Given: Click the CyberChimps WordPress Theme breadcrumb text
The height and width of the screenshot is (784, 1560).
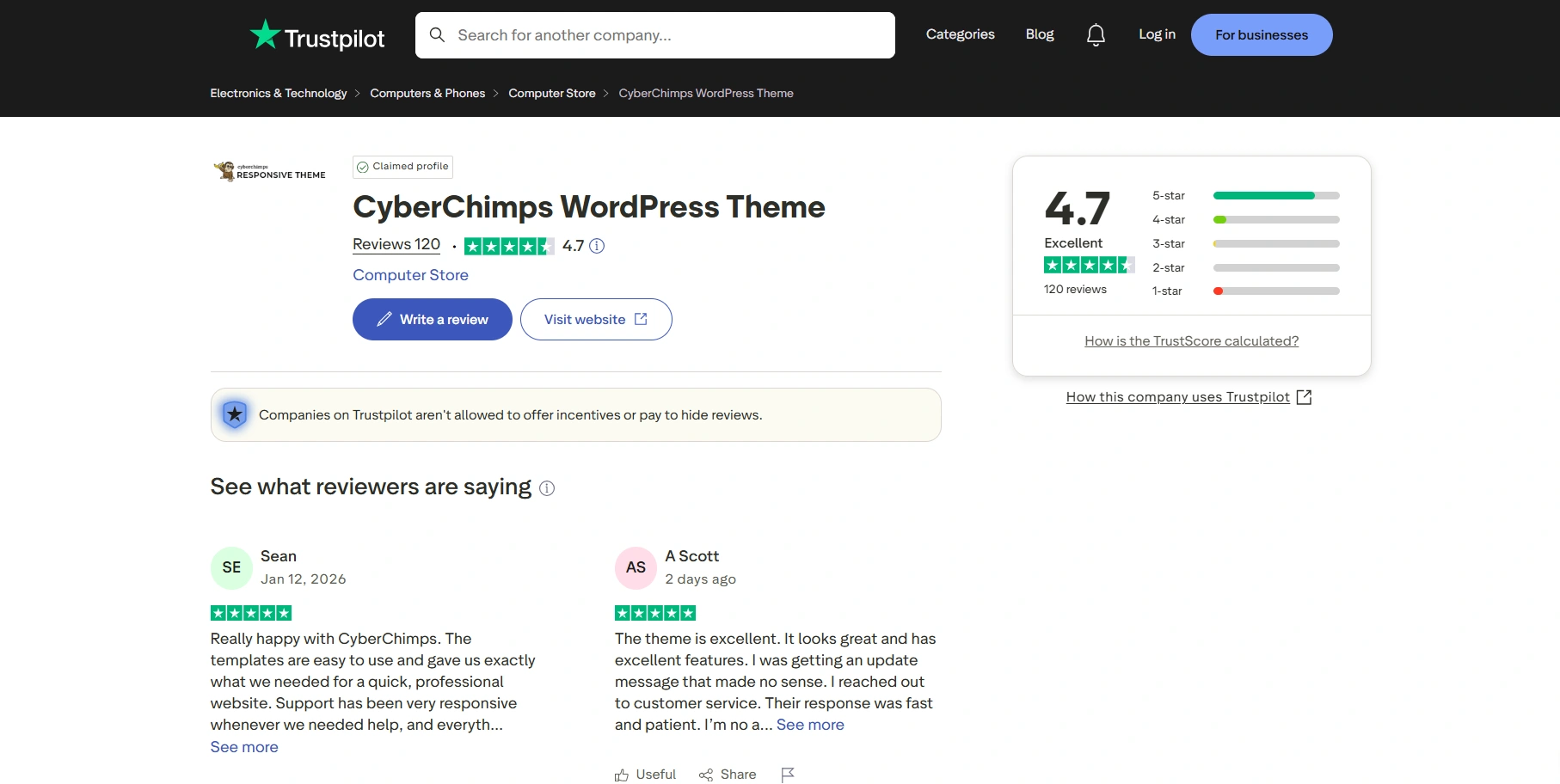Looking at the screenshot, I should 706,93.
